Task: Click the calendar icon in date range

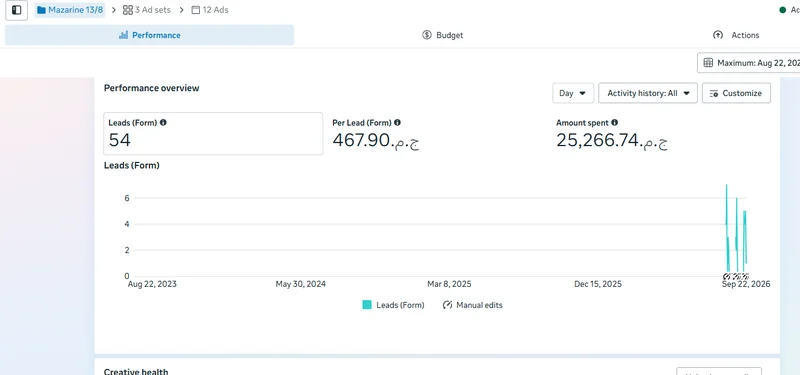Action: [708, 63]
